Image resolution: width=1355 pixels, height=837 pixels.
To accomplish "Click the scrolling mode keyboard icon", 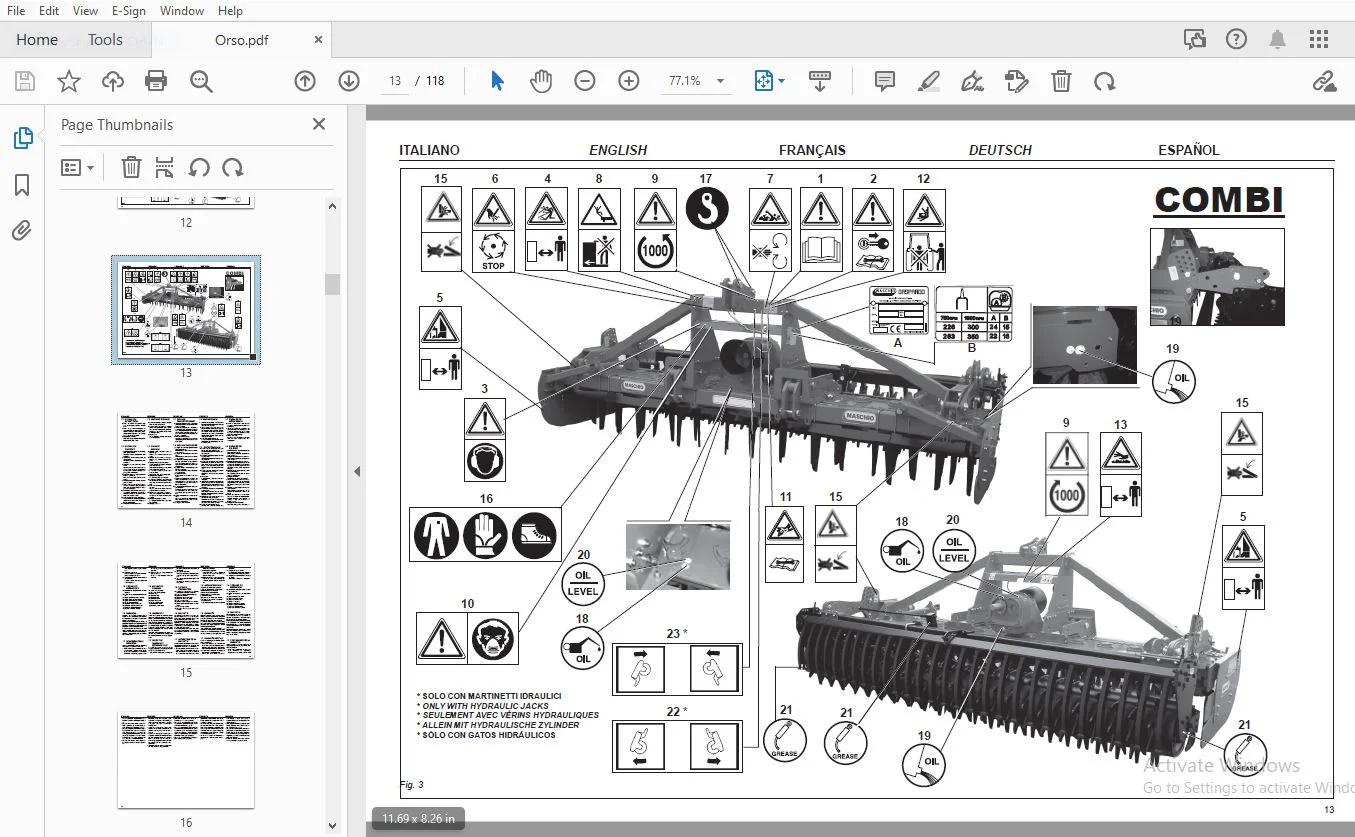I will (820, 81).
